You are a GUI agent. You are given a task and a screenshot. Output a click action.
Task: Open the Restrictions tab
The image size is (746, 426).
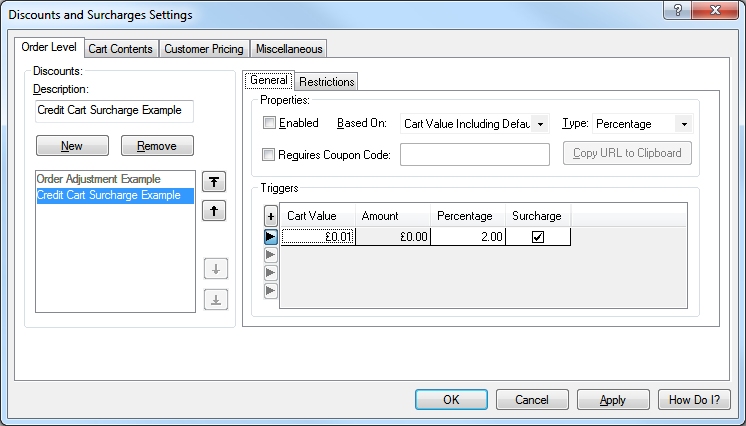click(326, 82)
